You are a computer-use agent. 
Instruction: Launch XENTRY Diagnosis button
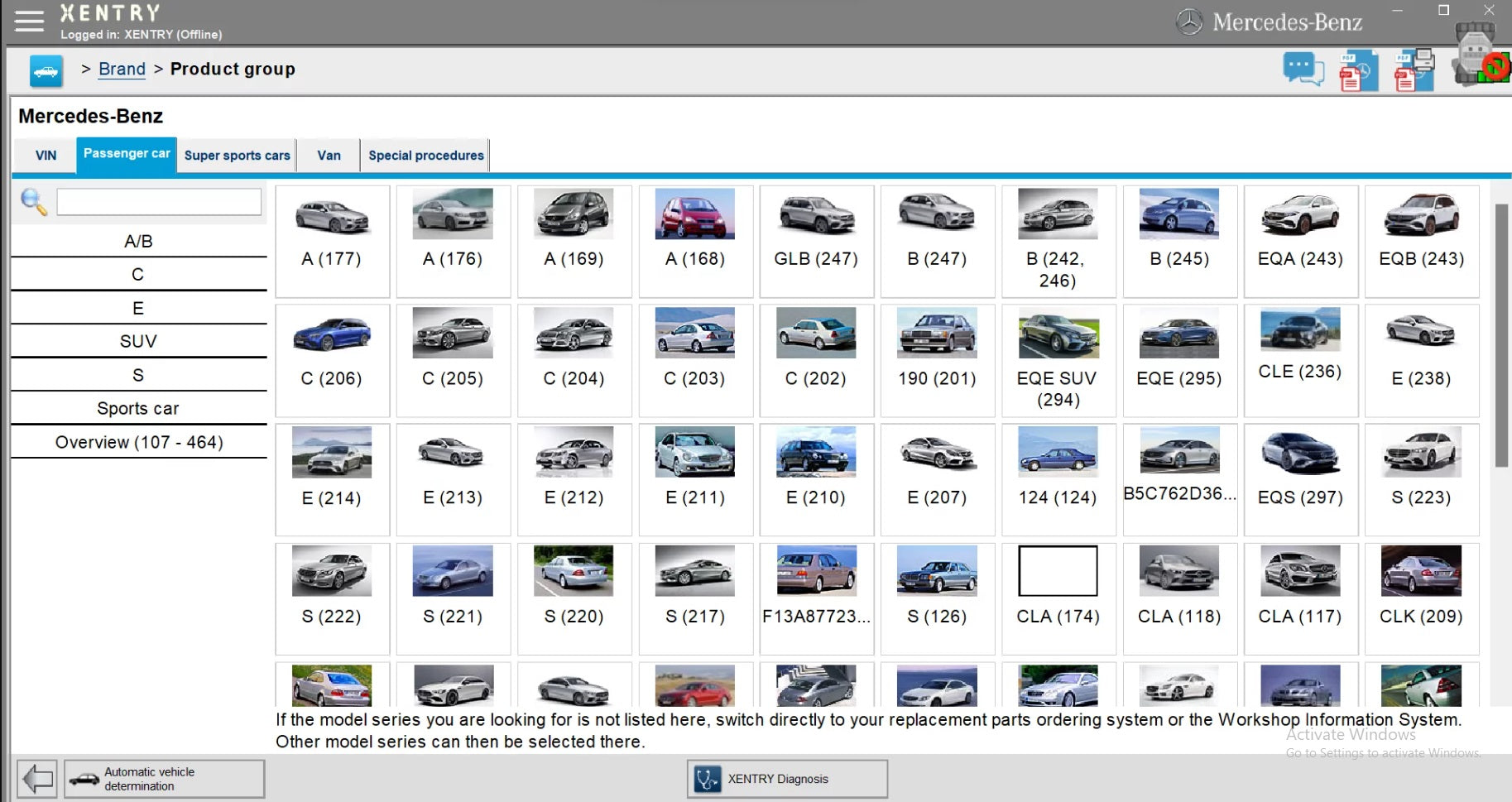786,779
